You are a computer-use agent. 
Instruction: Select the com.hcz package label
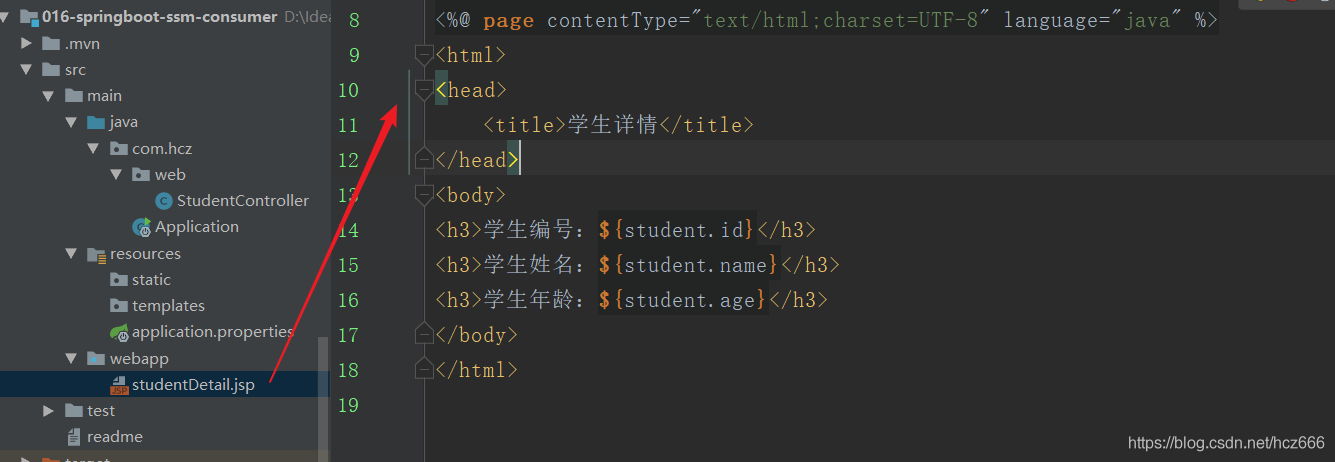(x=162, y=148)
